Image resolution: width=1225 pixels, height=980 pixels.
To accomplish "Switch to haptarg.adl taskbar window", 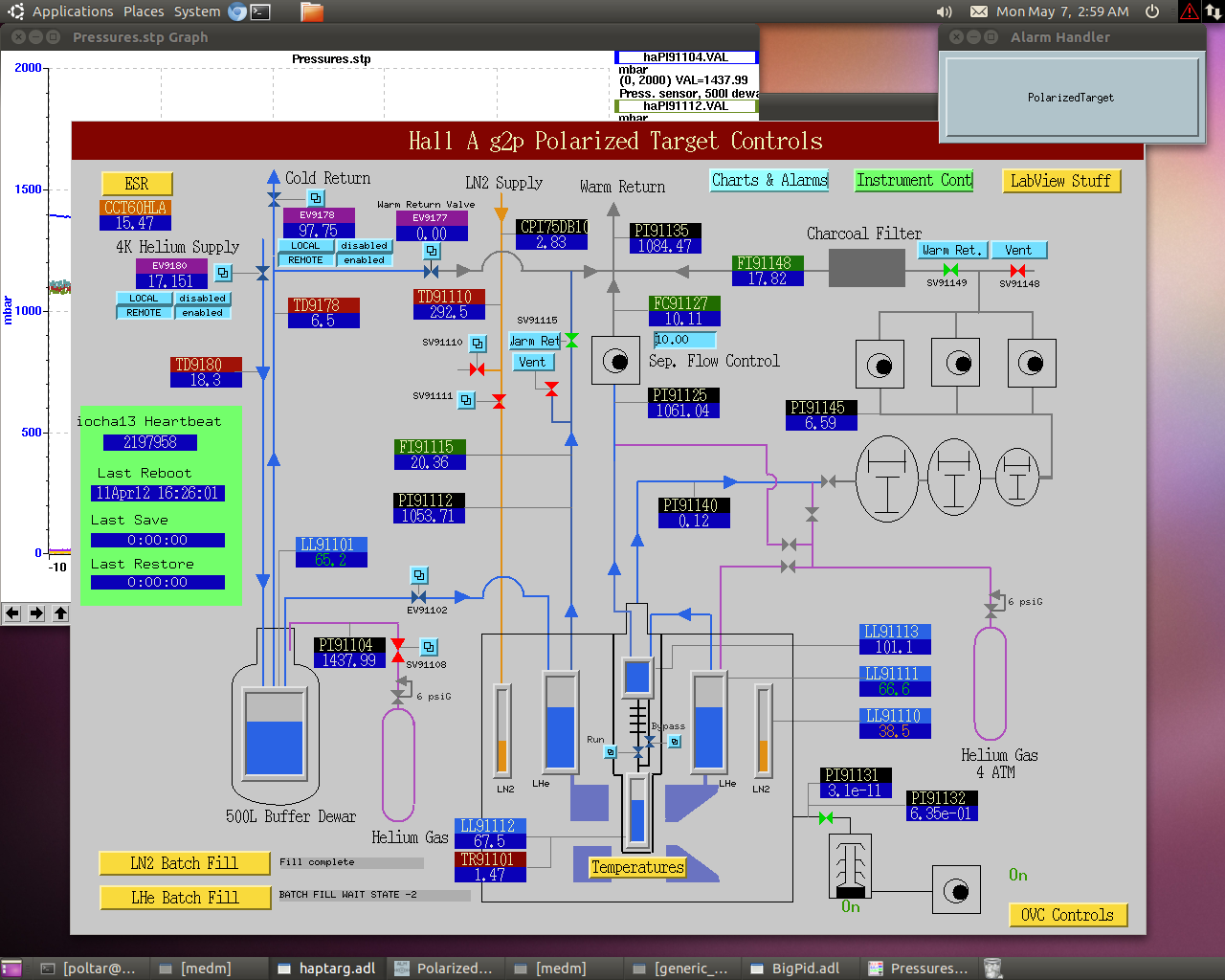I will click(x=327, y=969).
